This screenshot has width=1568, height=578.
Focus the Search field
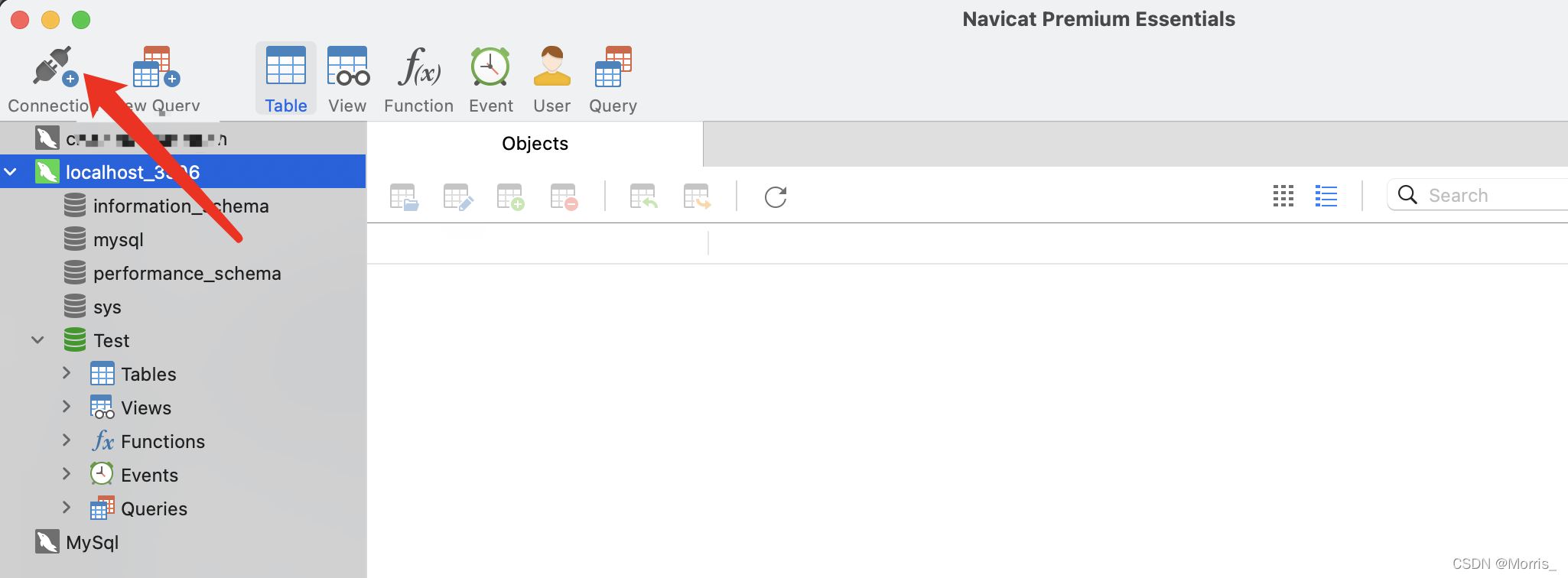point(1478,195)
